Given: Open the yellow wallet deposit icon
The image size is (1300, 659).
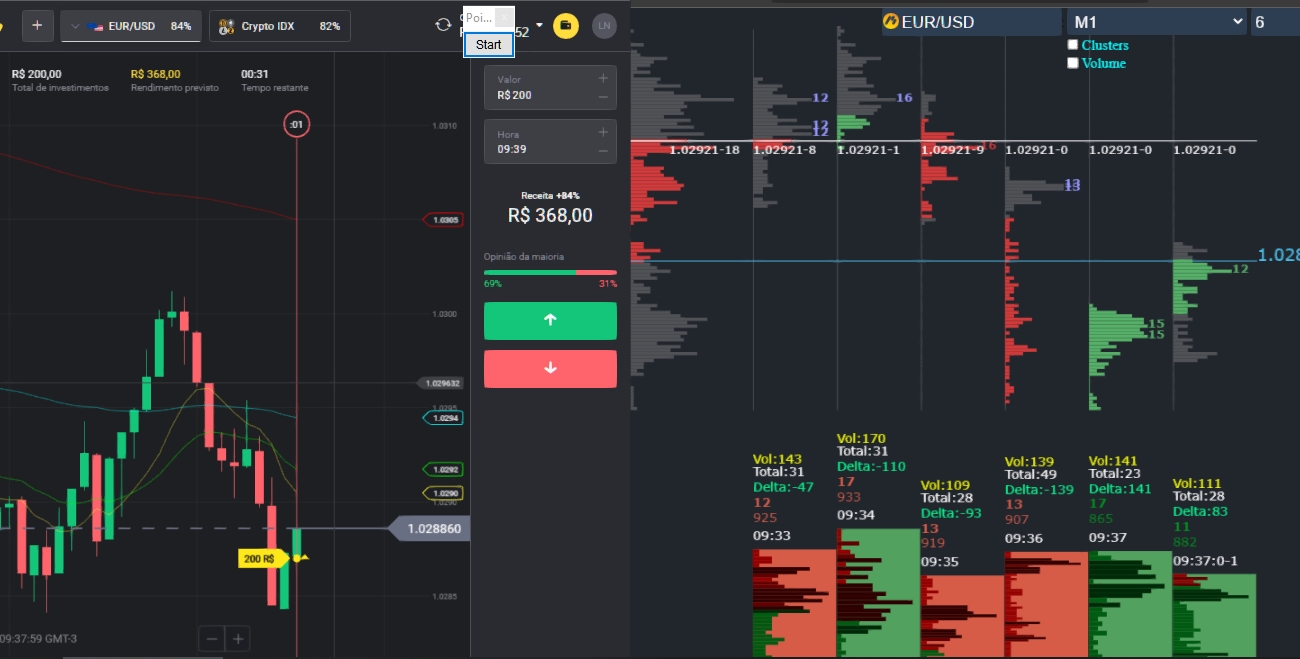Looking at the screenshot, I should click(x=566, y=26).
